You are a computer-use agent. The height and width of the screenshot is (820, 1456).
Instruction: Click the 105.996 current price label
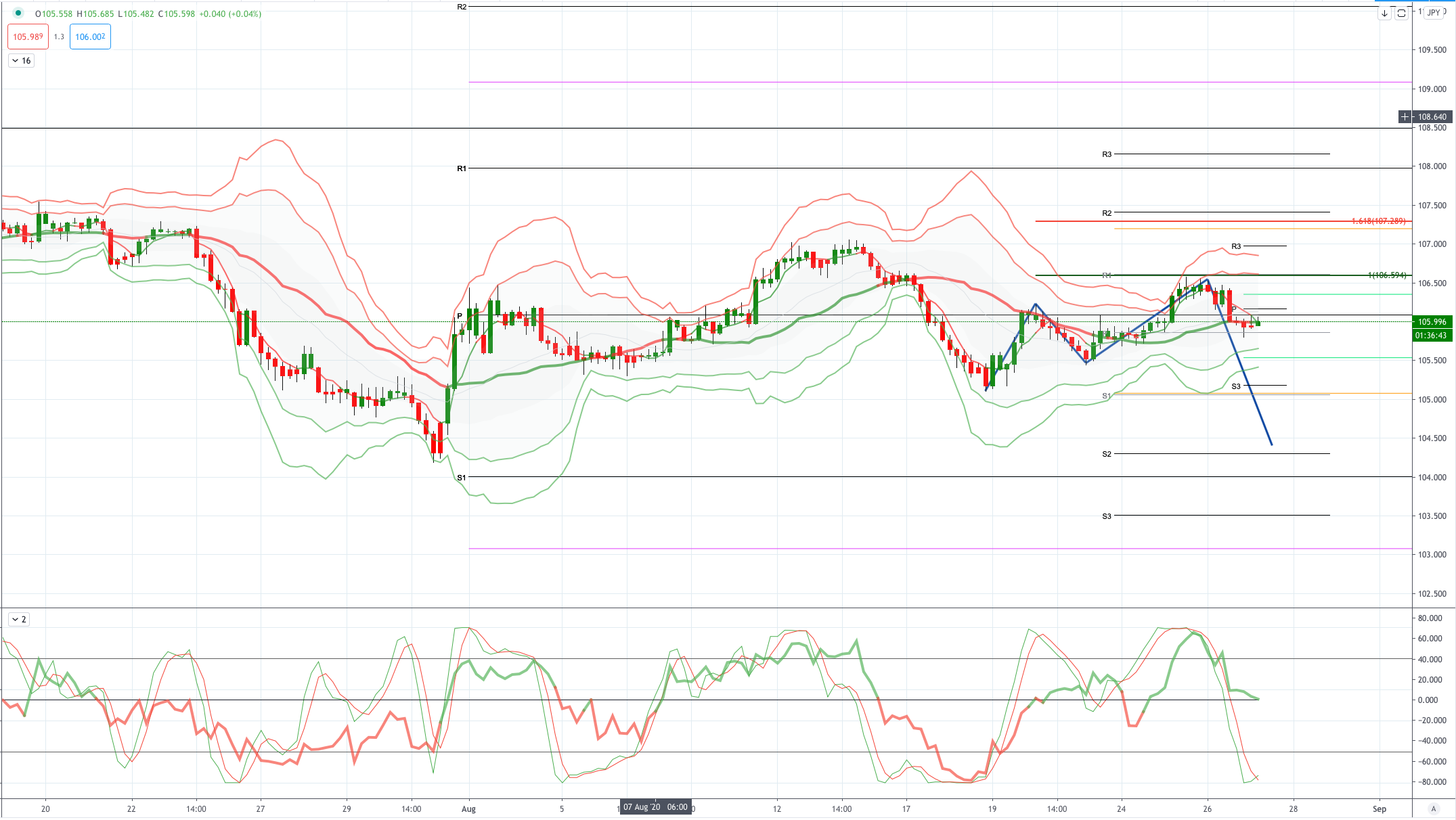pos(1432,322)
